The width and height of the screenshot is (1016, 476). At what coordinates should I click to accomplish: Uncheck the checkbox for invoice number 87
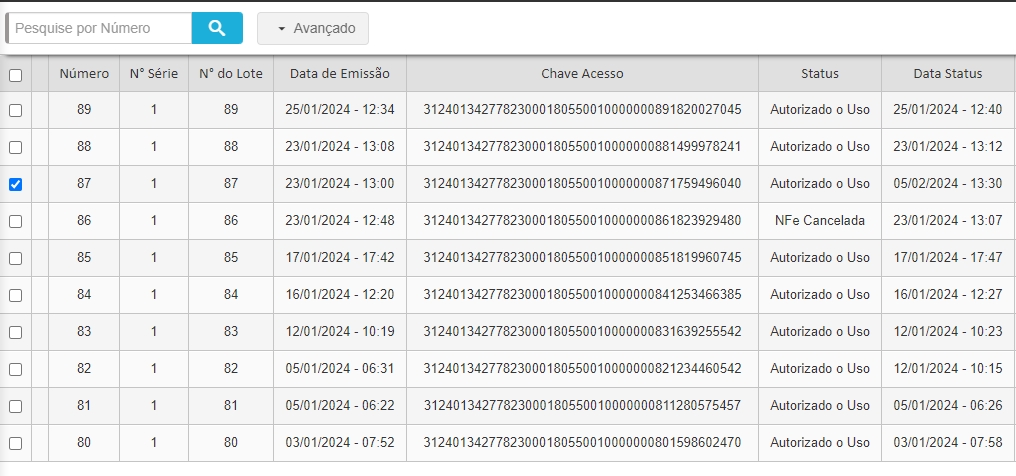(15, 184)
